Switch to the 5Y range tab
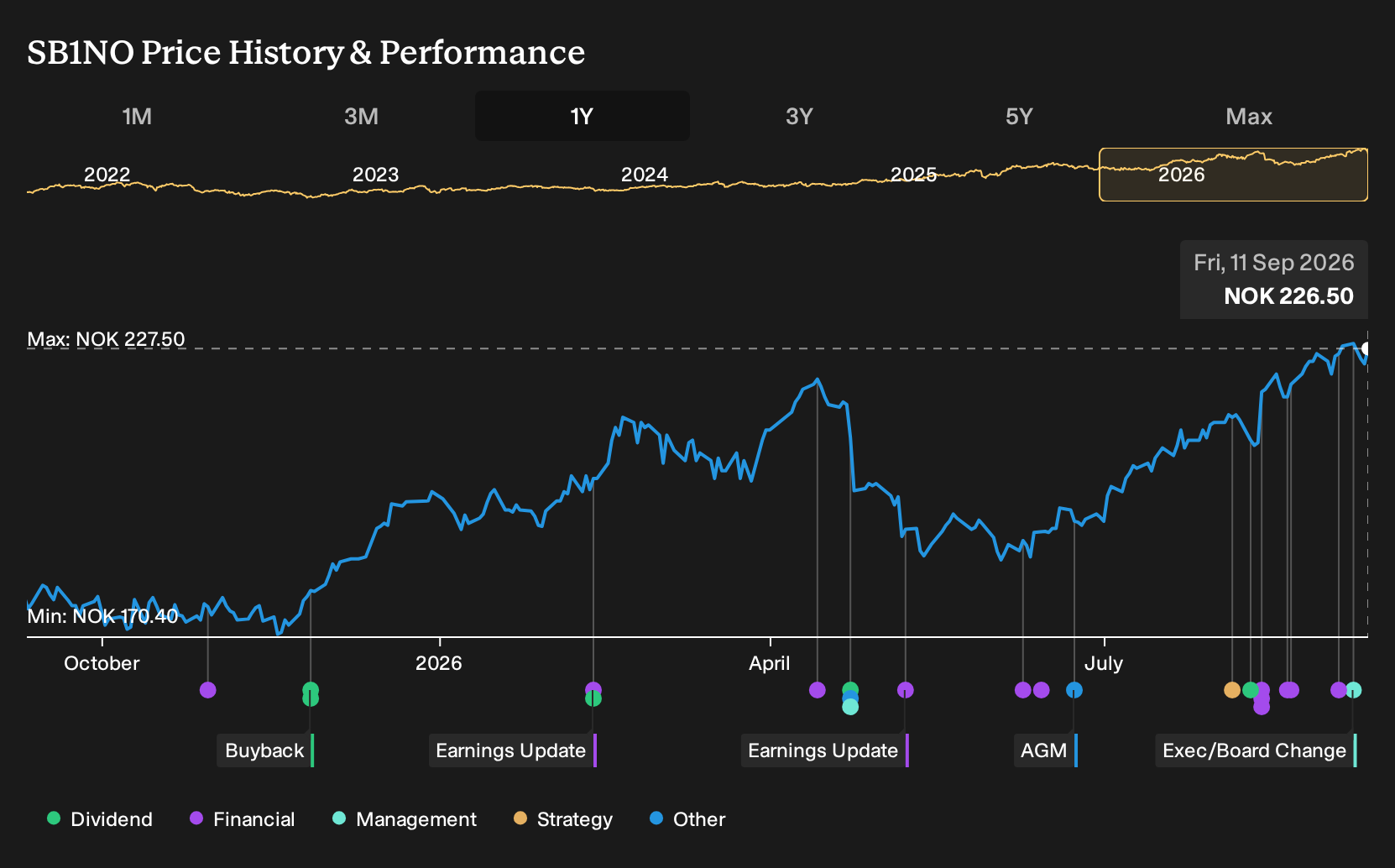Image resolution: width=1395 pixels, height=868 pixels. coord(1019,117)
